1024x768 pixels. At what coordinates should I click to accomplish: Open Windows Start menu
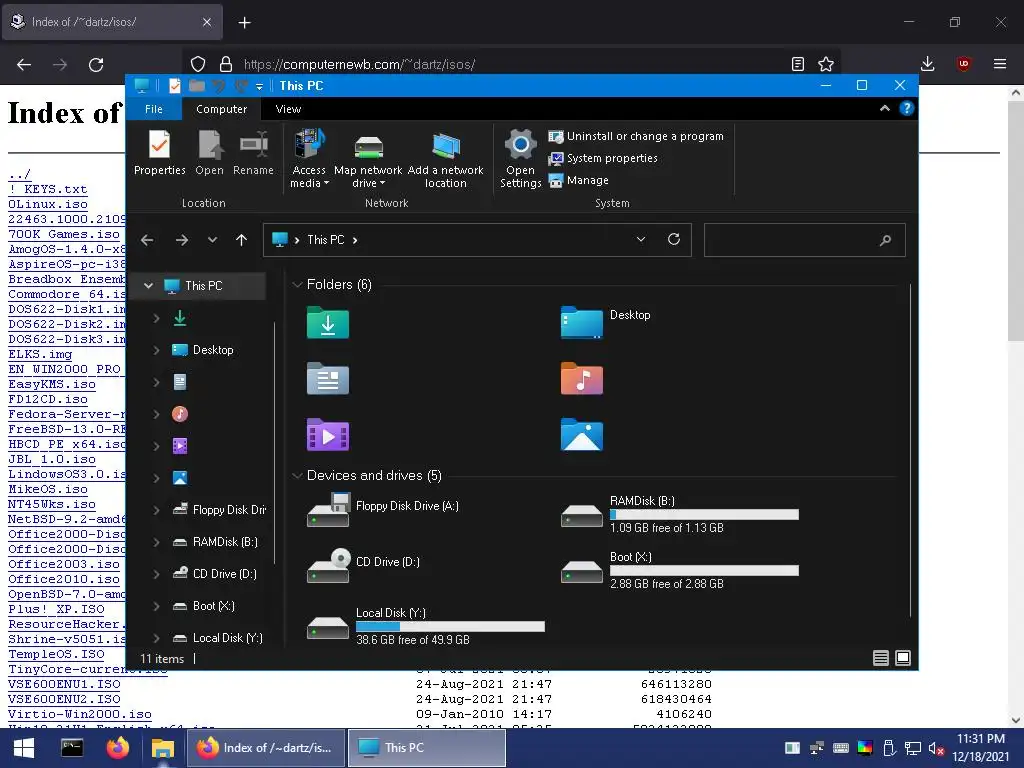[24, 748]
